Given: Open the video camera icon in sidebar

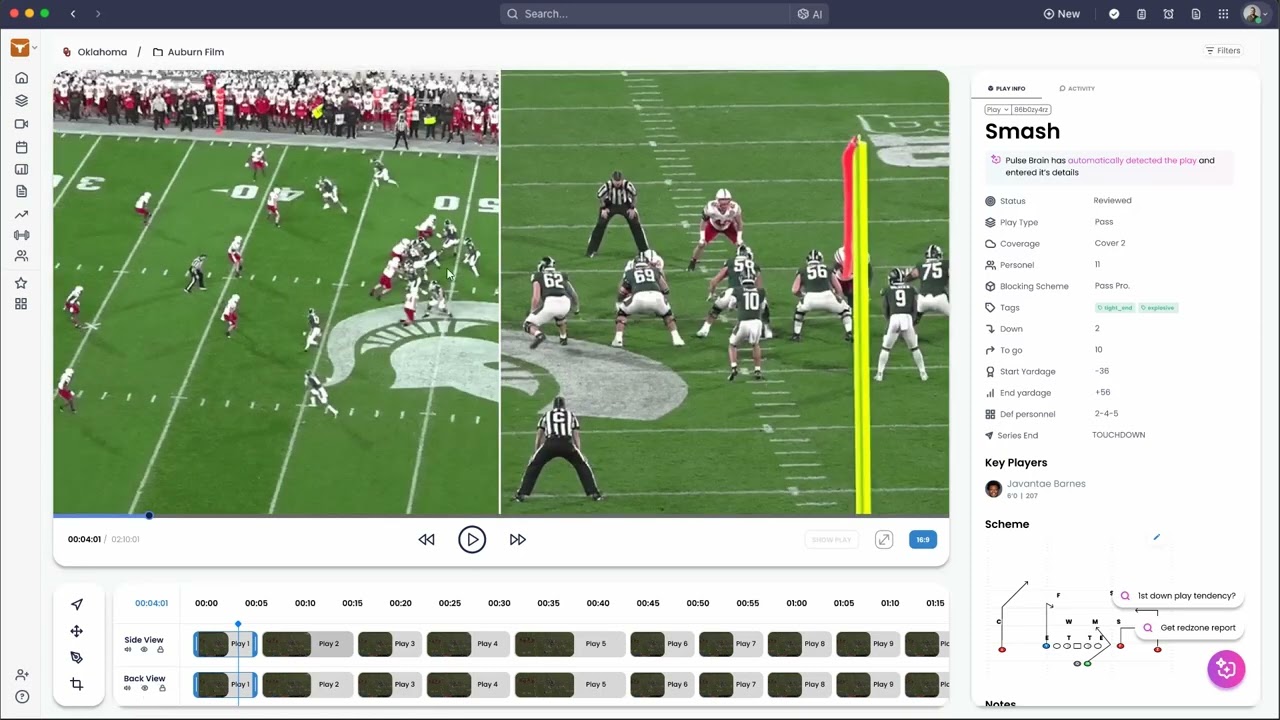Looking at the screenshot, I should coord(21,124).
